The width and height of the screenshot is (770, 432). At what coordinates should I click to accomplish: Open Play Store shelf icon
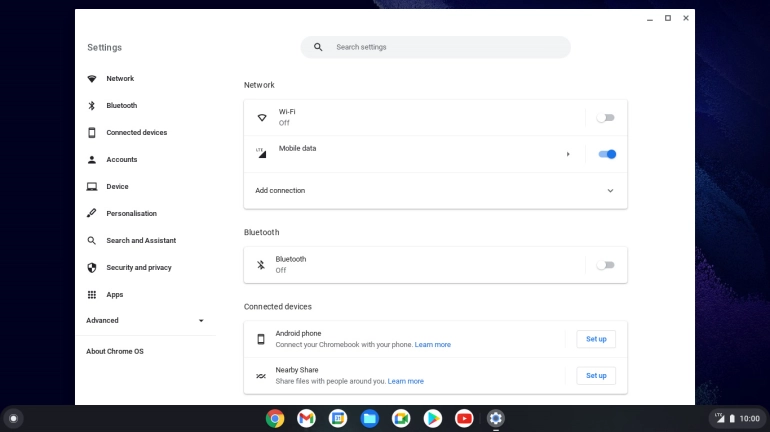(432, 418)
